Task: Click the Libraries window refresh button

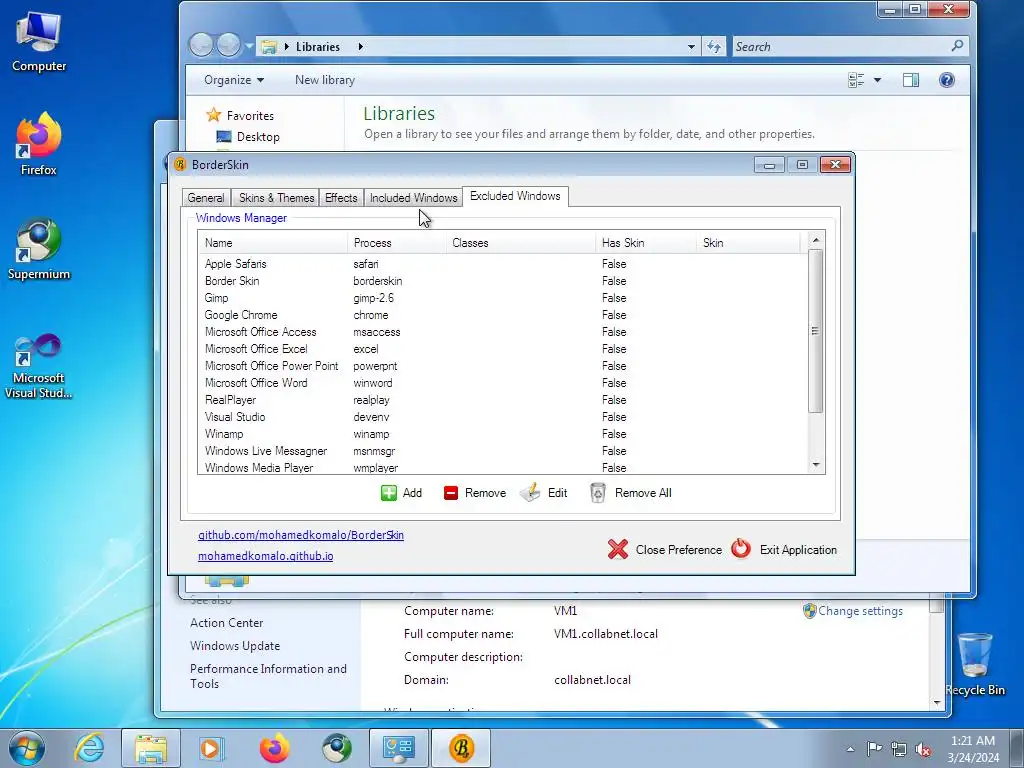Action: [x=714, y=46]
